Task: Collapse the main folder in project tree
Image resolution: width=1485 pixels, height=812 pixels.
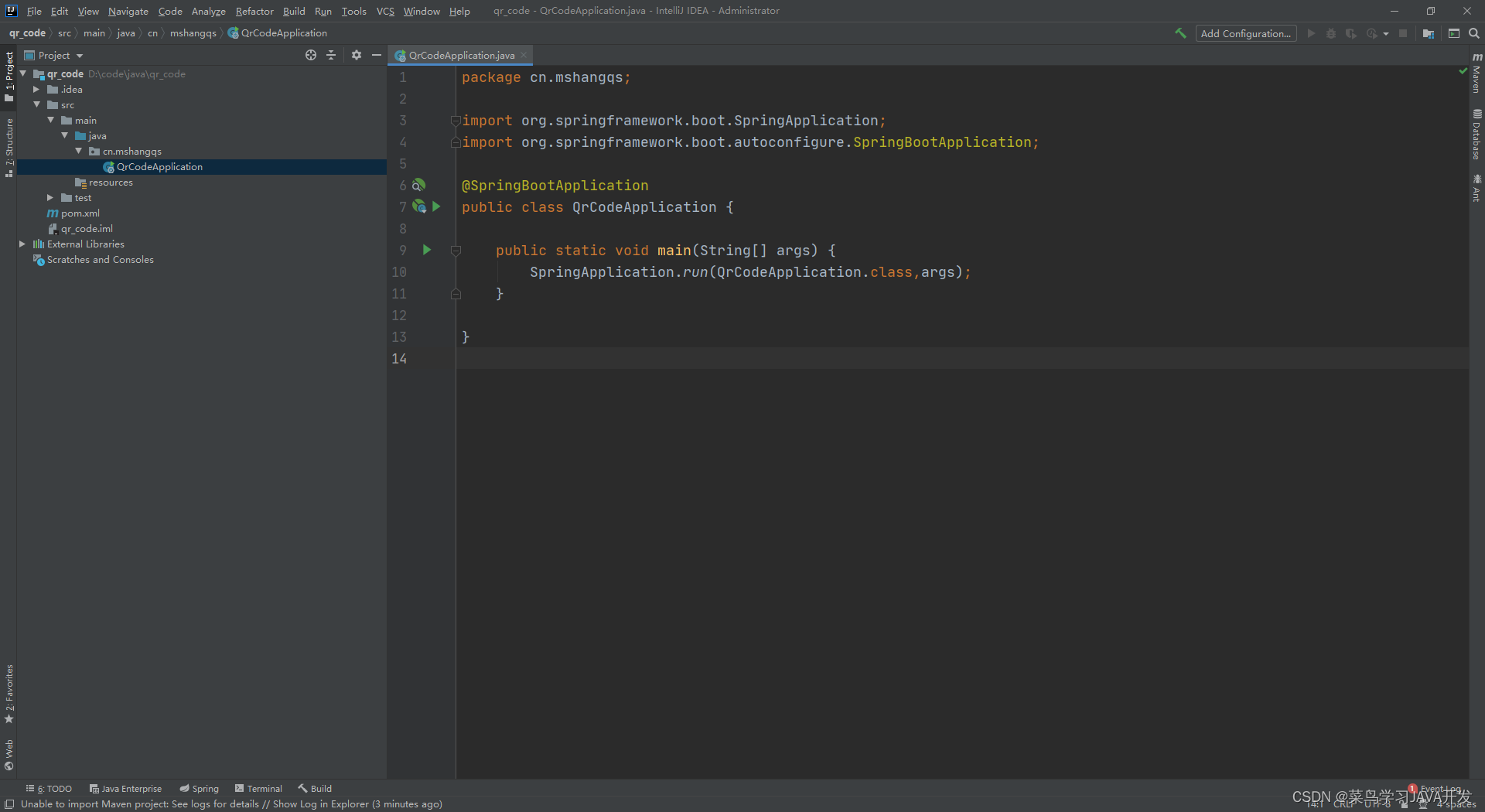Action: pyautogui.click(x=51, y=120)
